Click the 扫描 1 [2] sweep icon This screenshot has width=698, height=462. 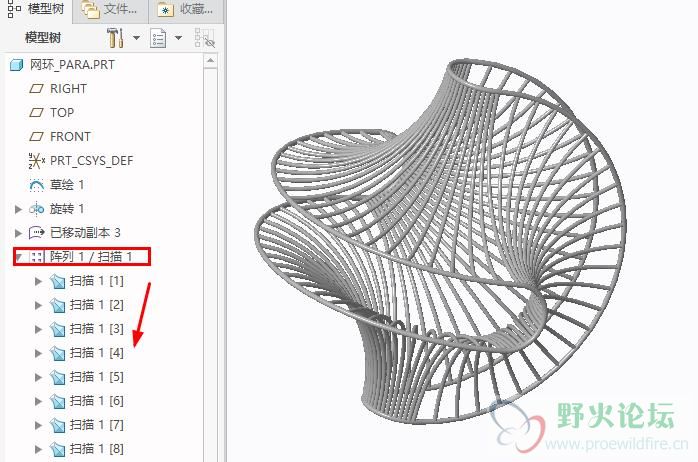click(57, 305)
